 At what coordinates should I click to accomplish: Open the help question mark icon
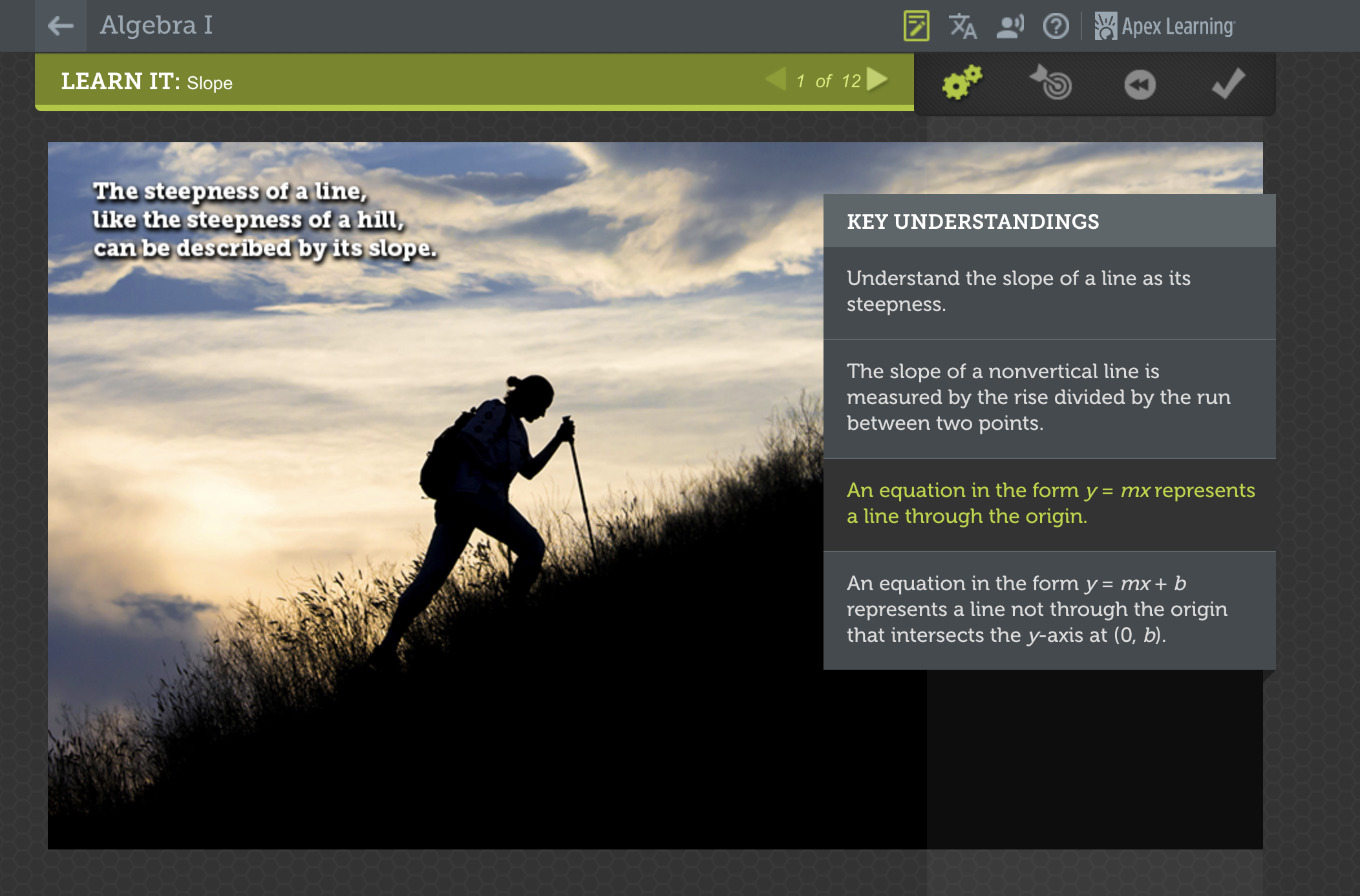tap(1056, 27)
